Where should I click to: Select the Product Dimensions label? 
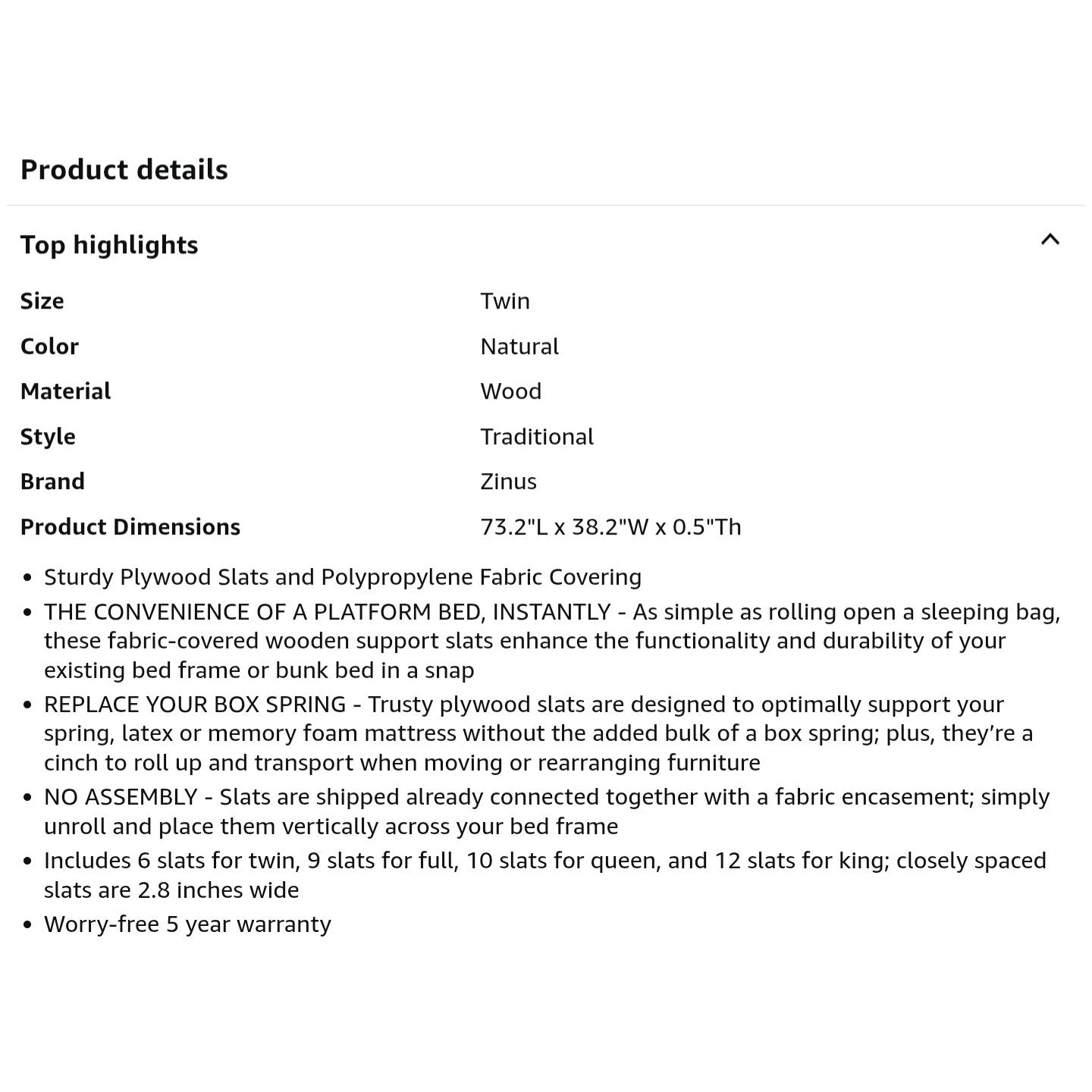(130, 527)
